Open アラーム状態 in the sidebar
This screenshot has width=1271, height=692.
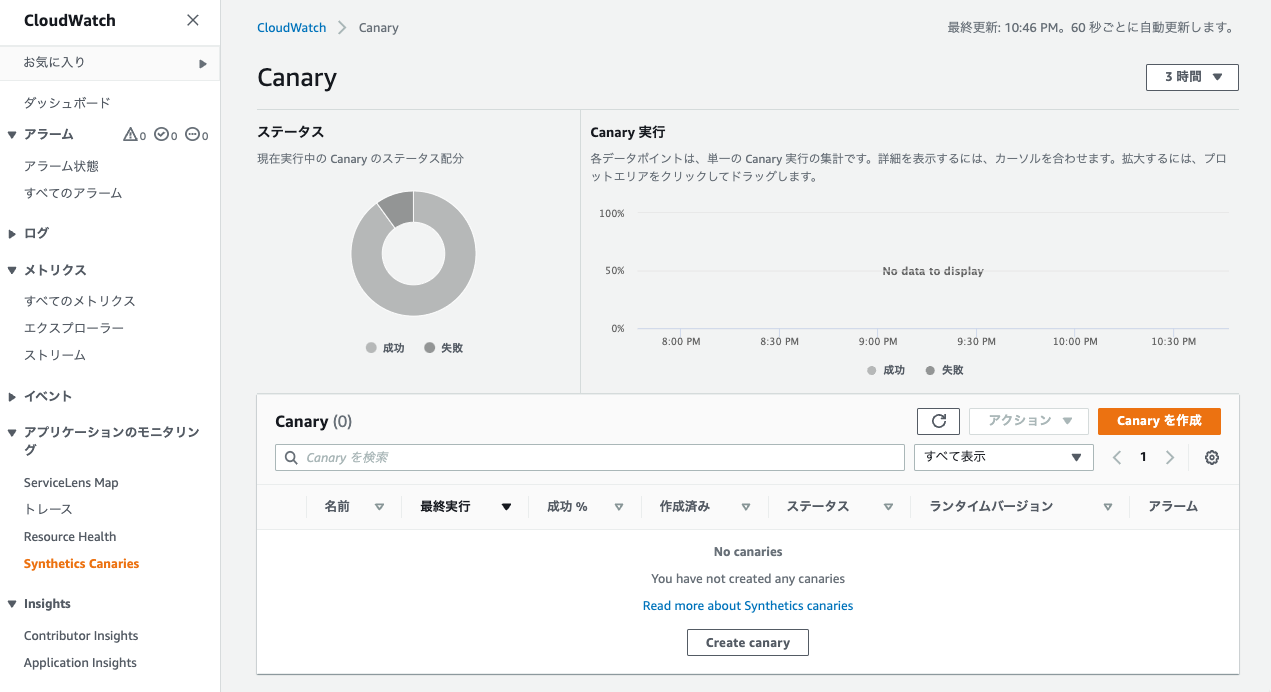point(61,166)
